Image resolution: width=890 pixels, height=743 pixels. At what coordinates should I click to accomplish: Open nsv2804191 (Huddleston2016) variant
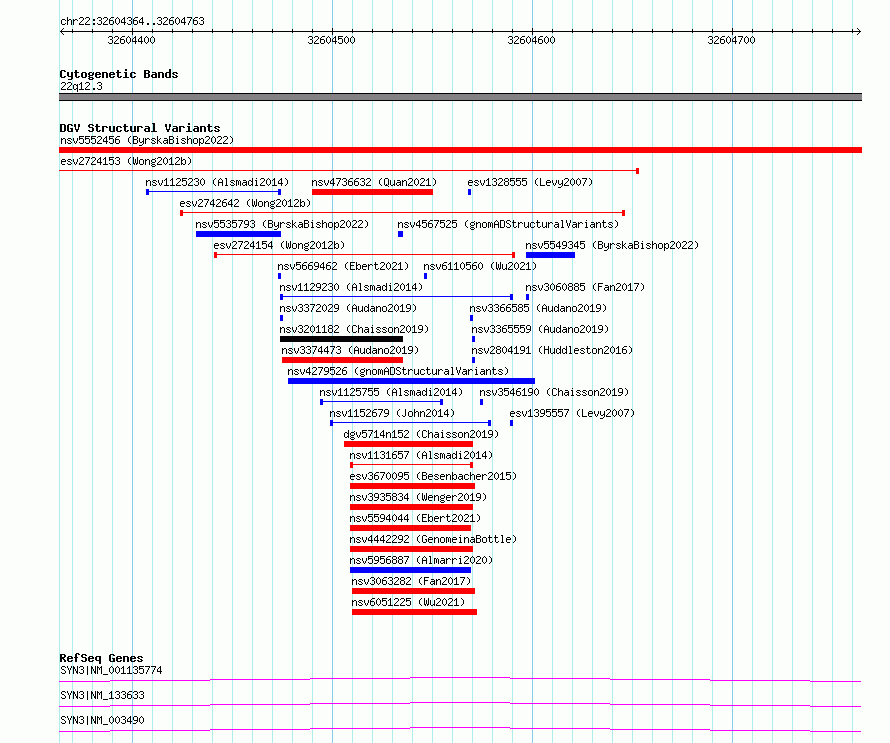point(552,350)
